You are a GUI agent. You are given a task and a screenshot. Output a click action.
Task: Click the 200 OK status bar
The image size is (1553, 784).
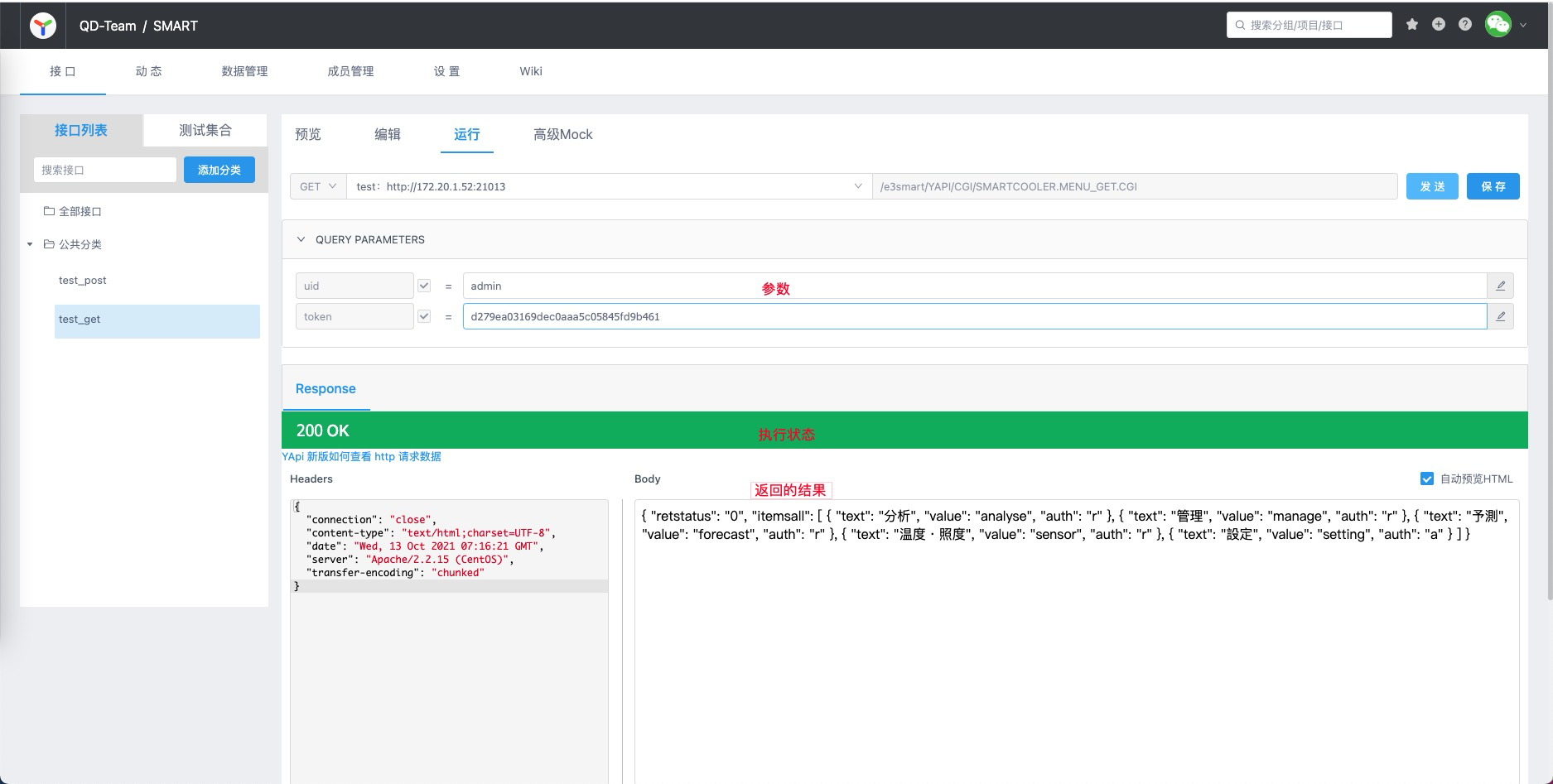pyautogui.click(x=904, y=430)
